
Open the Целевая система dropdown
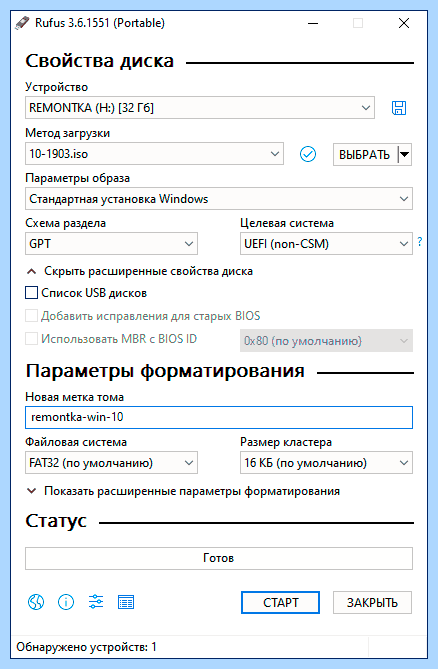(x=326, y=244)
